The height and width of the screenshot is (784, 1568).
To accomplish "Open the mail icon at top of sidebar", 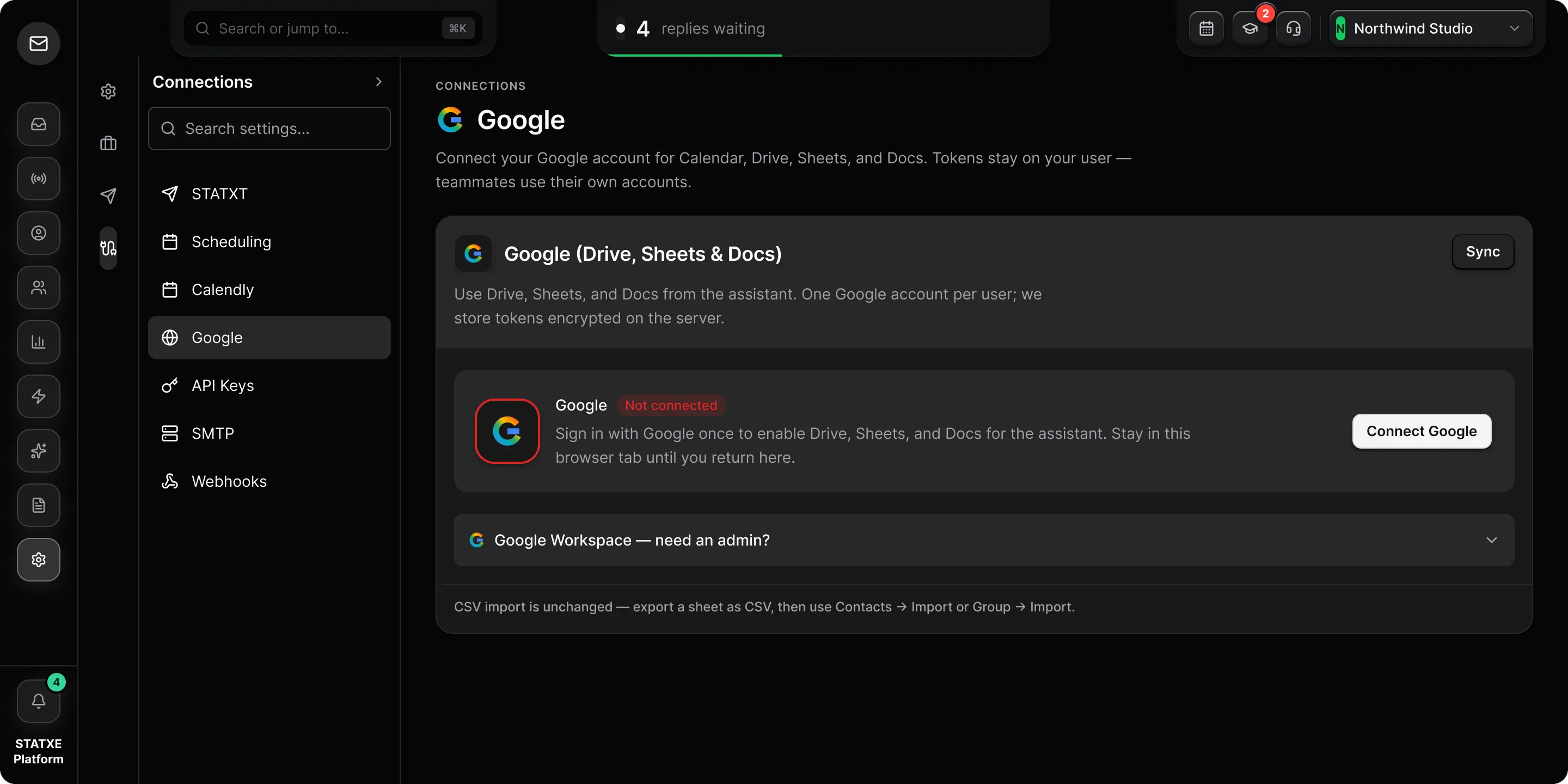I will 38,43.
